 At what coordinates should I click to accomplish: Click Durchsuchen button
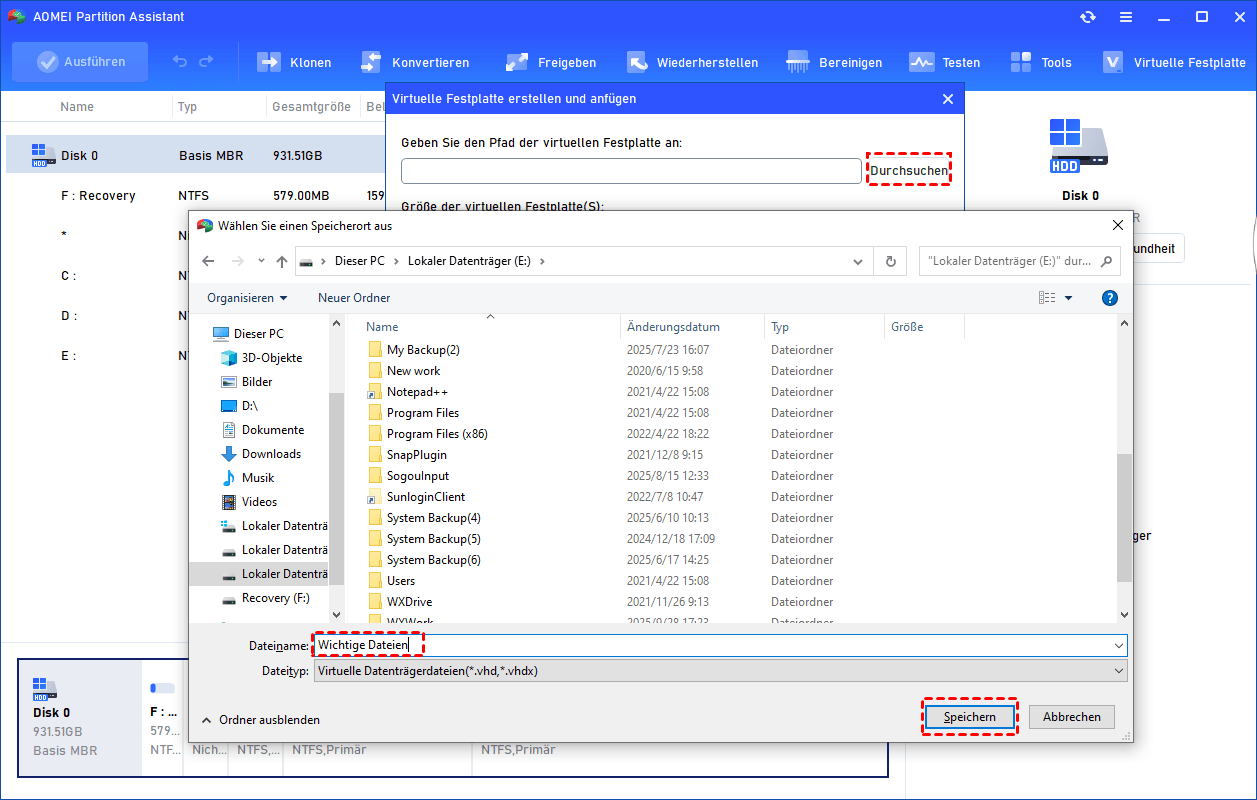[908, 171]
